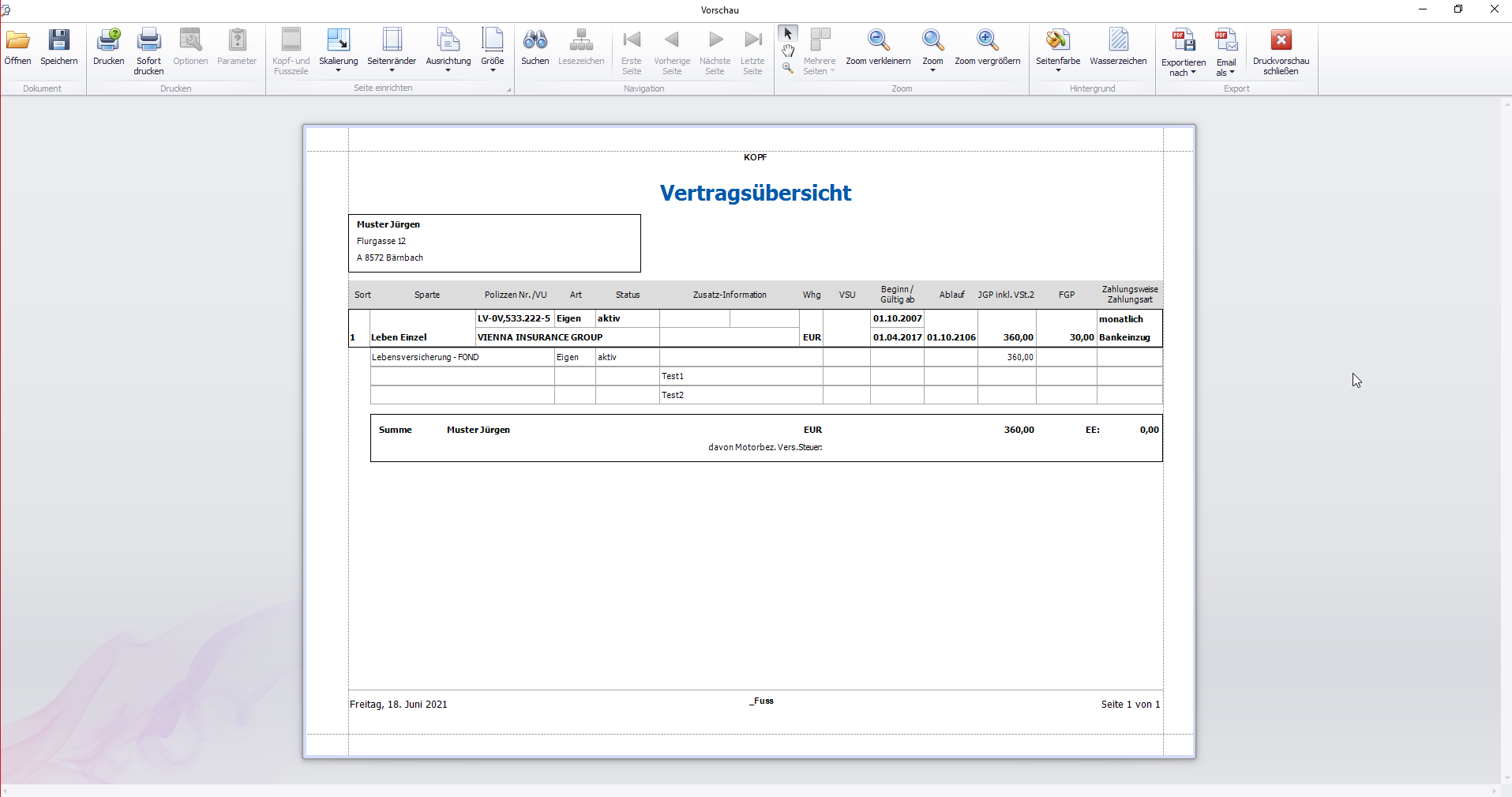This screenshot has width=1512, height=797.
Task: Click Druckvorschau schließen
Action: pos(1281,52)
